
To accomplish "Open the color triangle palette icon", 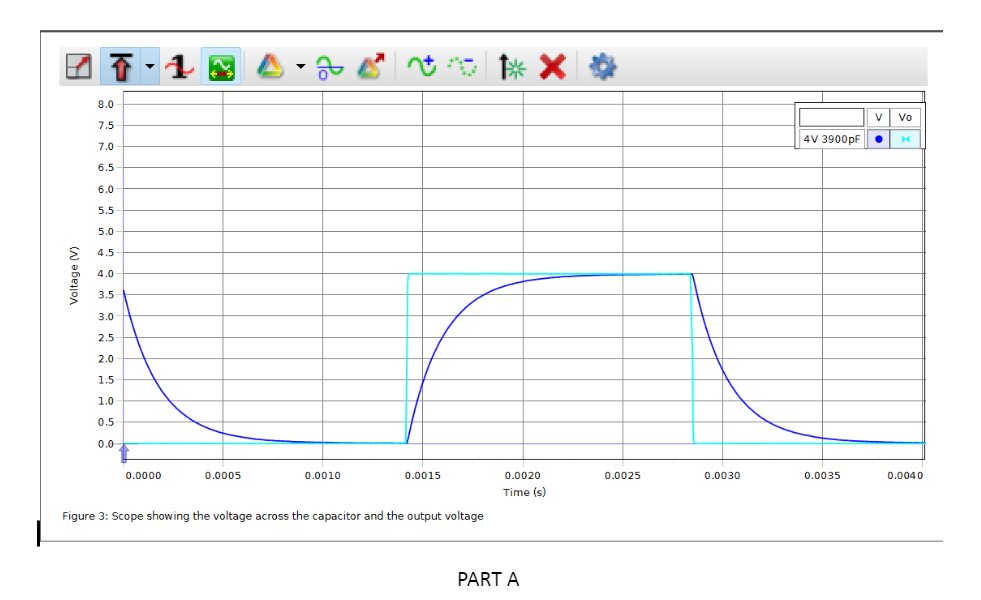I will 270,65.
